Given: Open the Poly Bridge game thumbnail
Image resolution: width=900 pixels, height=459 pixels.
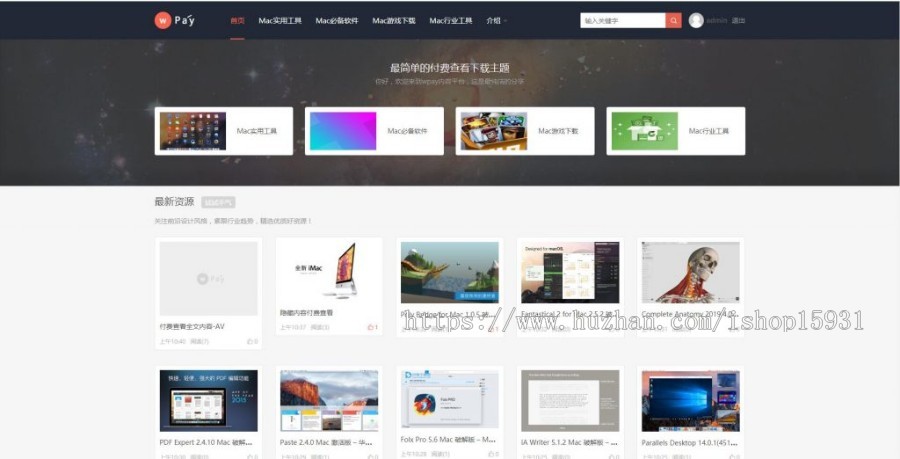Looking at the screenshot, I should pos(449,272).
